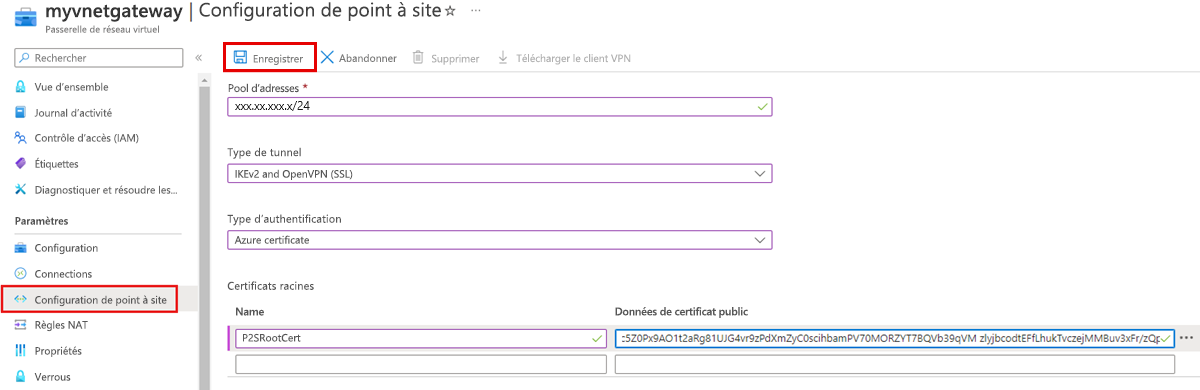Click the Paramètres section heading

coord(41,220)
